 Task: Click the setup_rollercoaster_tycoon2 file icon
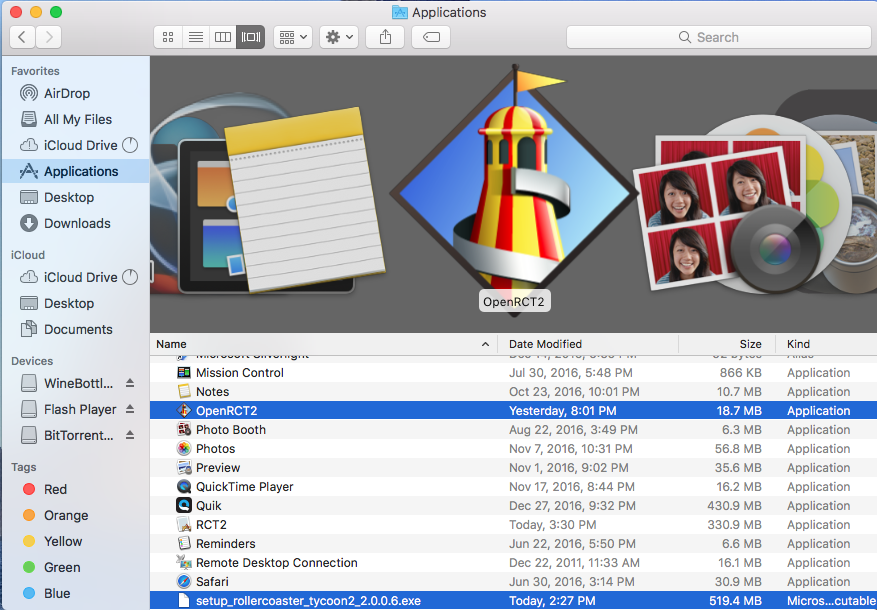pyautogui.click(x=183, y=600)
